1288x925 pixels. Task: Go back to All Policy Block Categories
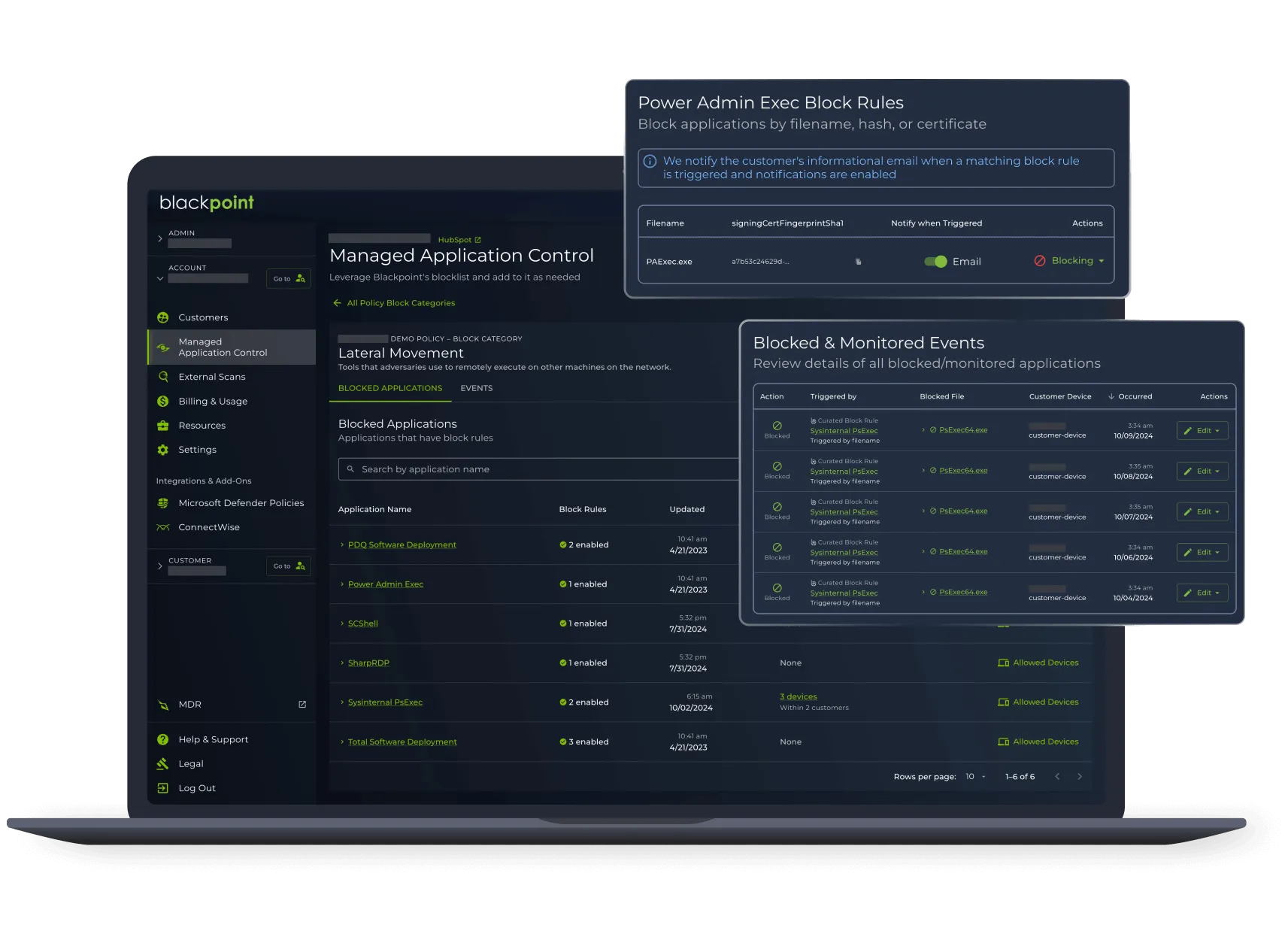400,303
